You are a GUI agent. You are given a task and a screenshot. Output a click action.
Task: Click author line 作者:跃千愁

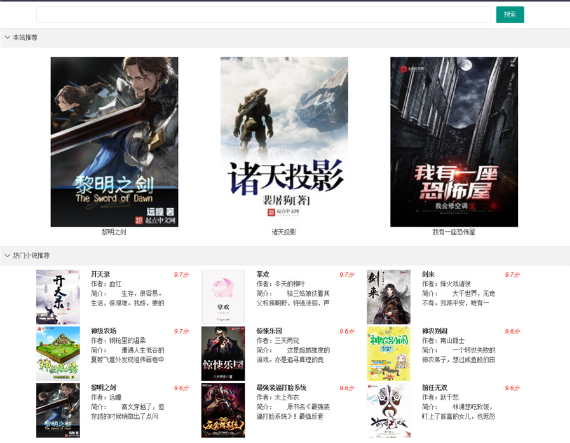click(x=440, y=397)
